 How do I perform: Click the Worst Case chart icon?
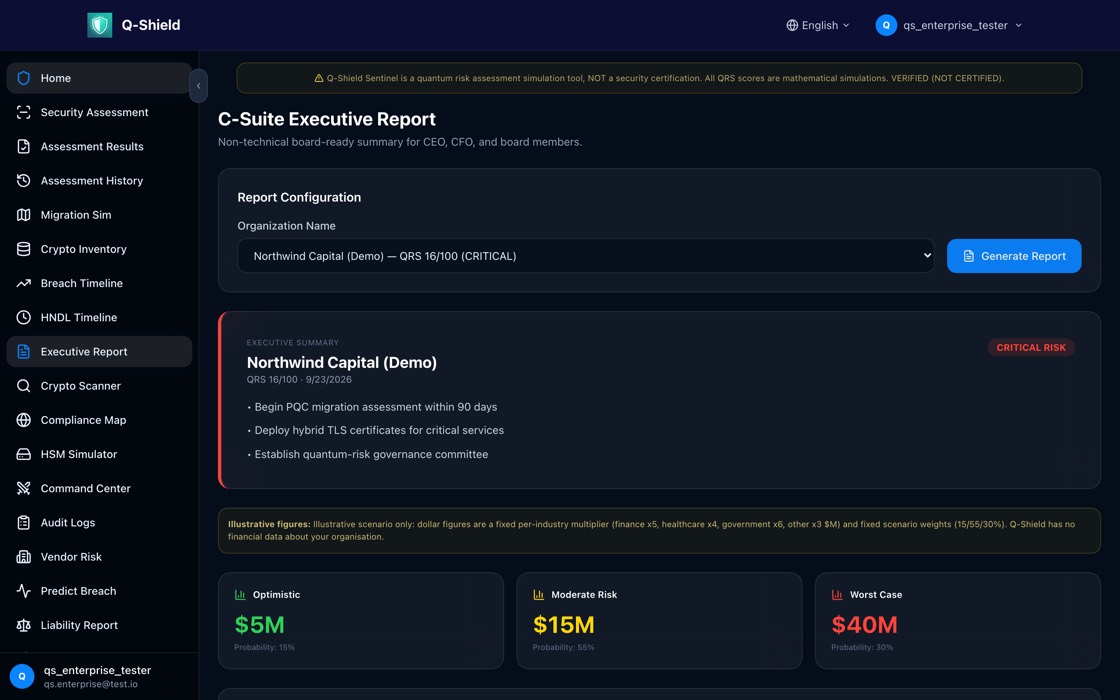[837, 595]
